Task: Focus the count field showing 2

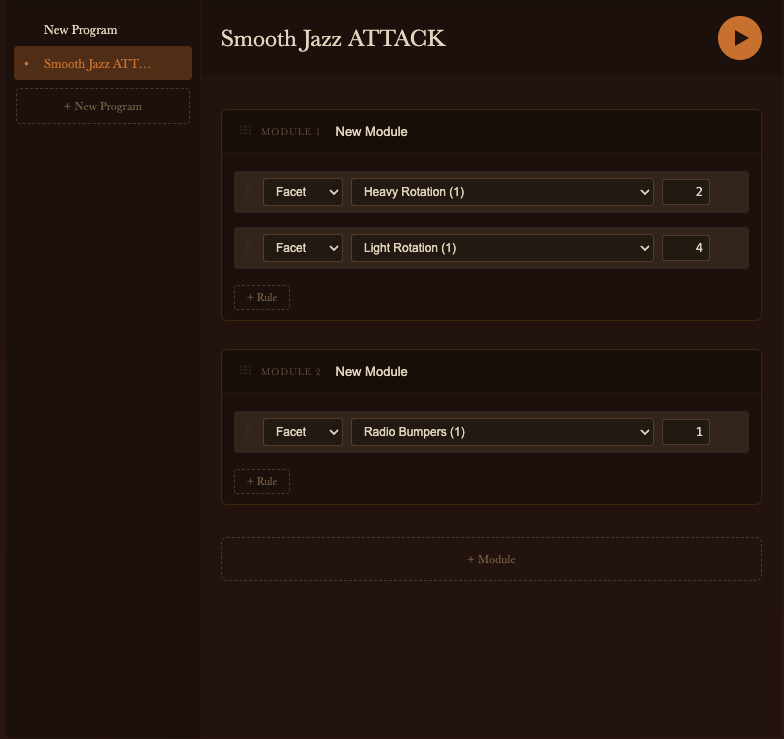Action: coord(686,192)
